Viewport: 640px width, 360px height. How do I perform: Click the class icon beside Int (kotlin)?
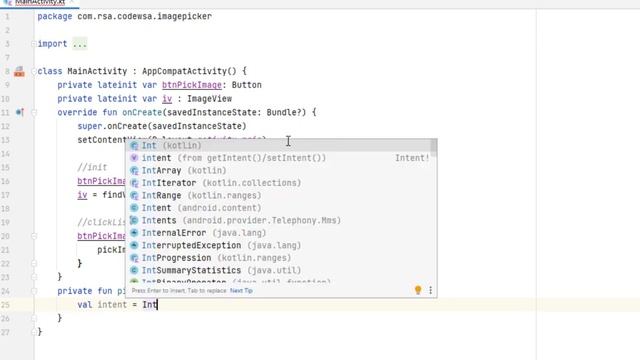pyautogui.click(x=134, y=146)
